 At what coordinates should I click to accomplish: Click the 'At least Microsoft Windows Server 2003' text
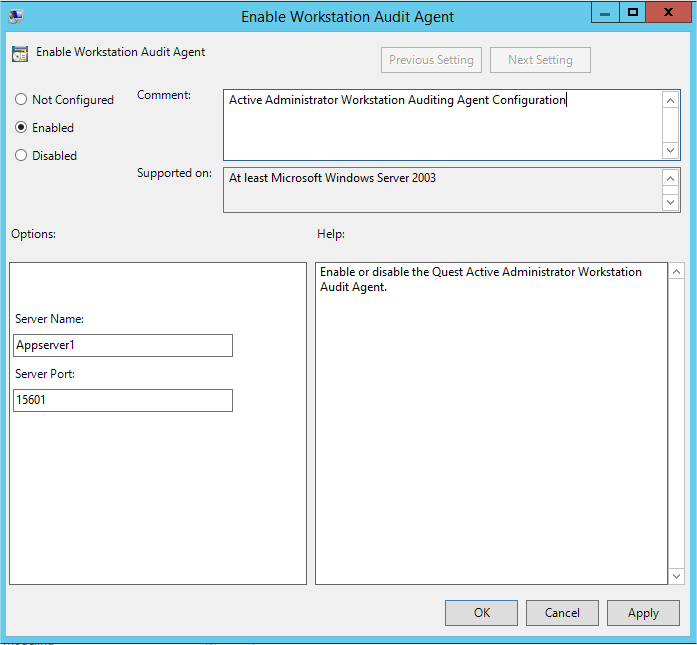(x=332, y=178)
